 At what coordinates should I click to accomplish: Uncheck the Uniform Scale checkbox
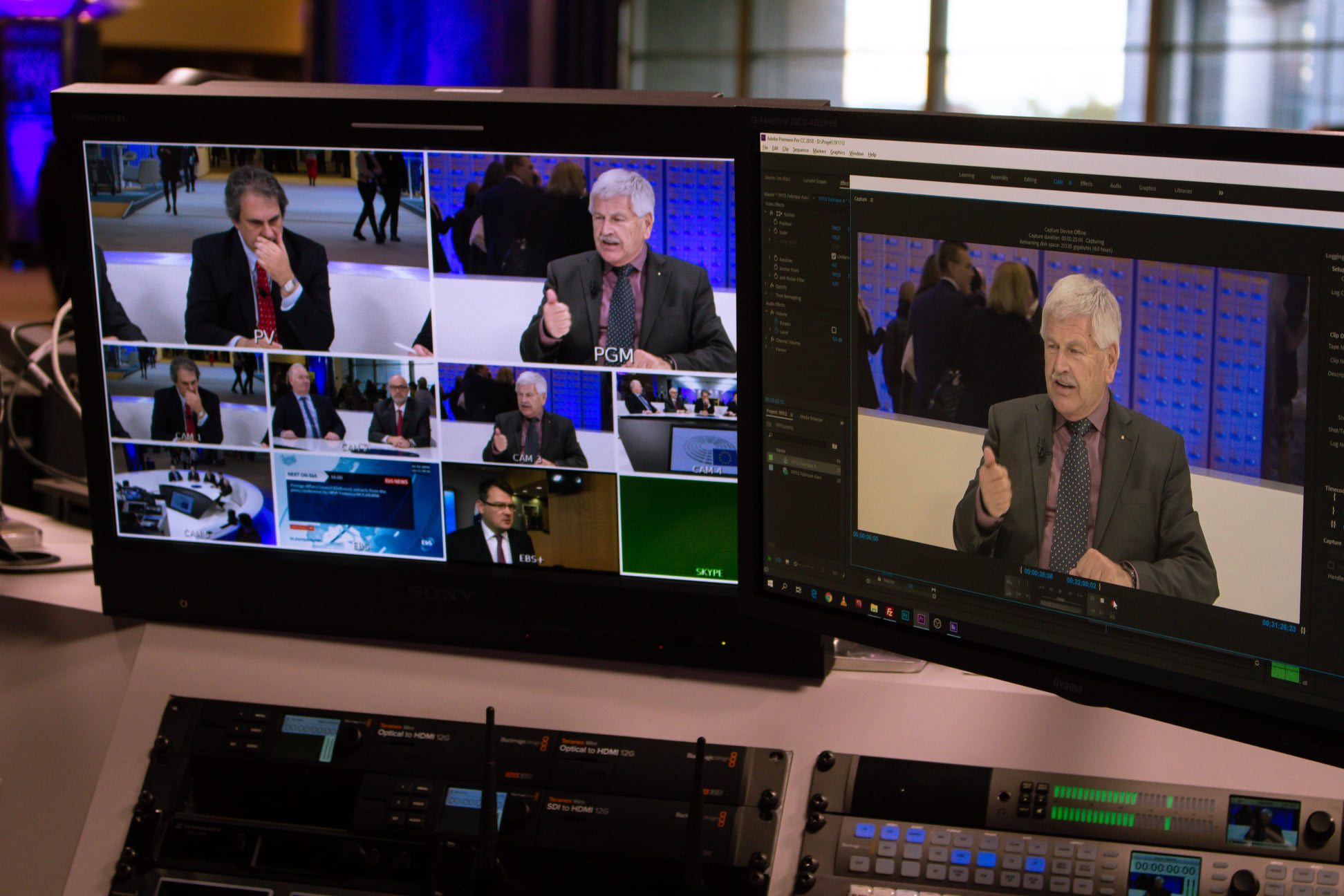coord(834,256)
